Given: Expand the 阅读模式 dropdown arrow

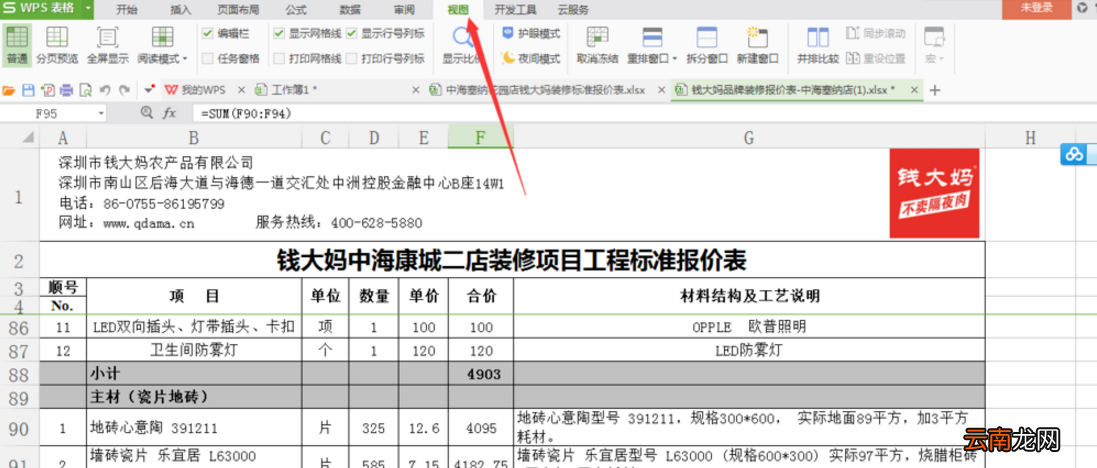Looking at the screenshot, I should point(185,59).
